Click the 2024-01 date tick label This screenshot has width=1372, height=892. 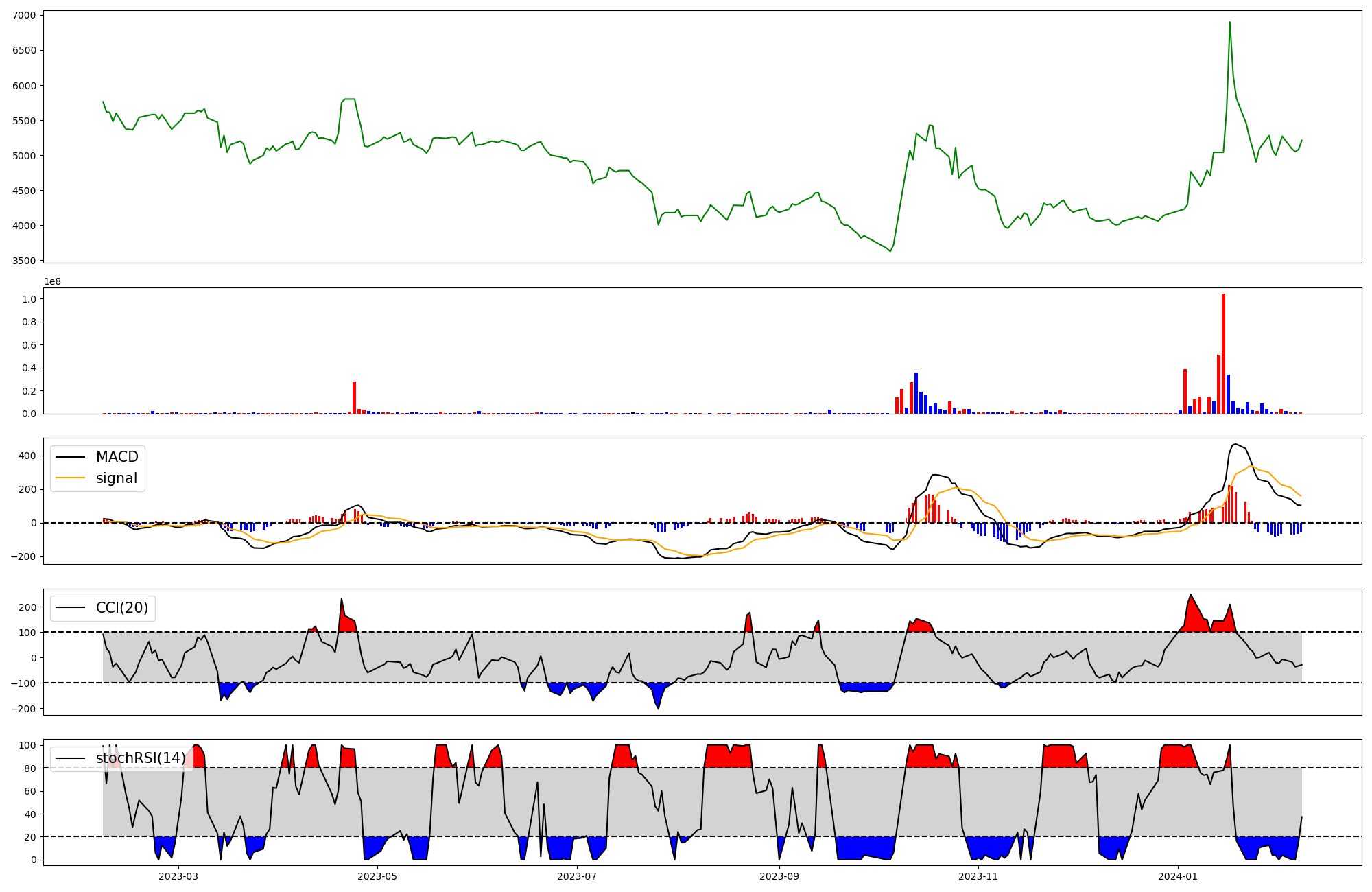point(1178,876)
